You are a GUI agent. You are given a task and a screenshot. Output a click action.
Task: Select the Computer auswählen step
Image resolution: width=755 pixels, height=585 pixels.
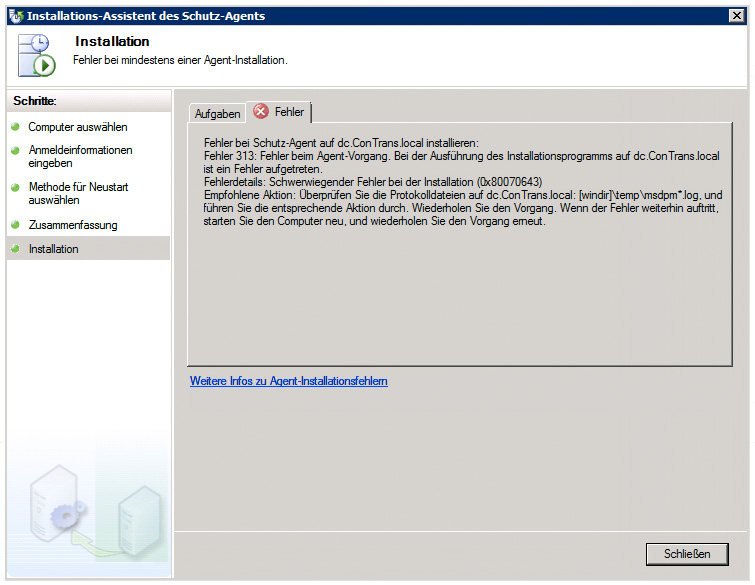[78, 127]
